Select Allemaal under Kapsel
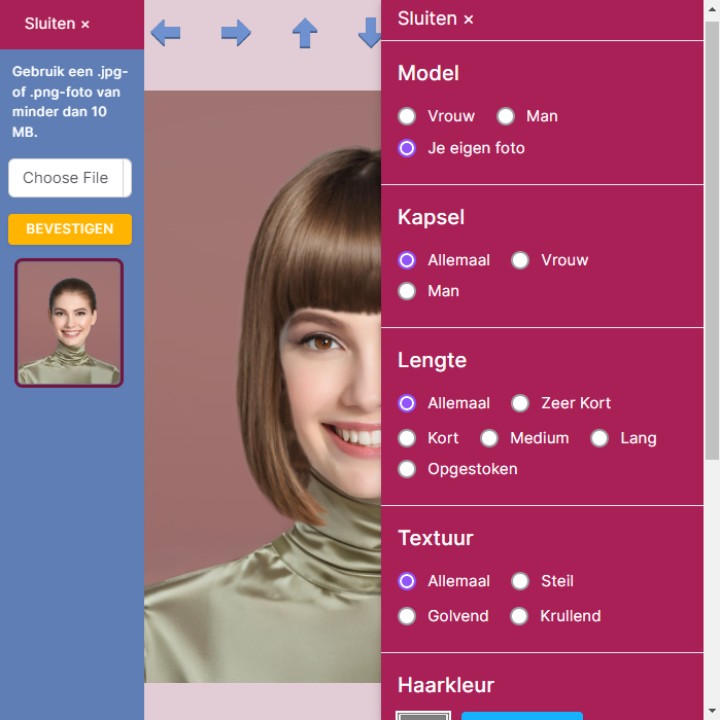The height and width of the screenshot is (720, 720). click(407, 260)
